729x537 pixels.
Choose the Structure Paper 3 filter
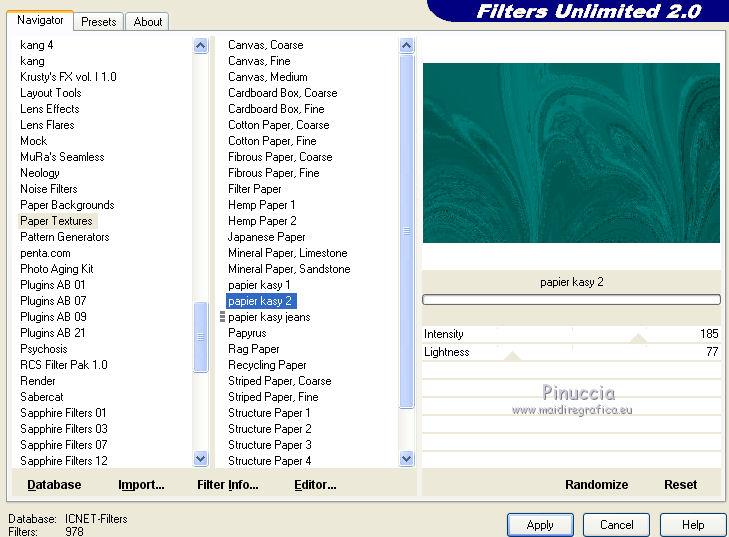(270, 445)
